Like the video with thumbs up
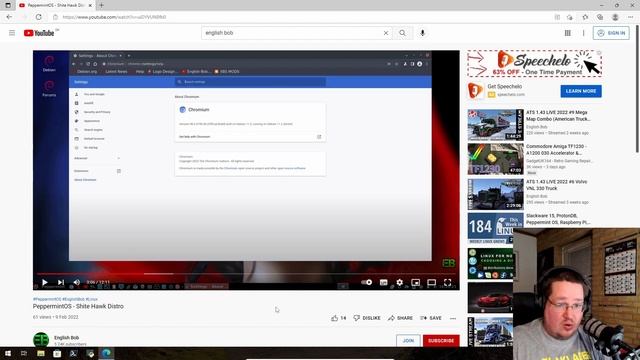Viewport: 640px width, 360px height. (x=339, y=318)
